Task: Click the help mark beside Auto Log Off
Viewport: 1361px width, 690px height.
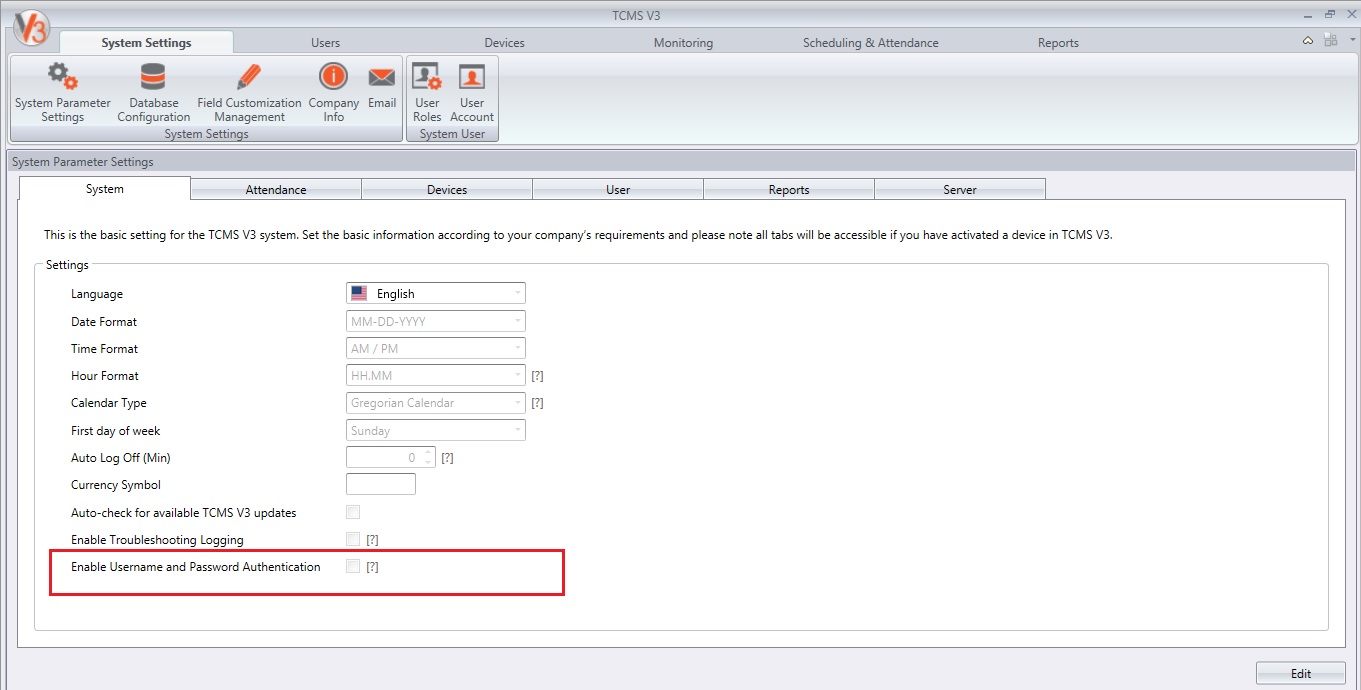Action: coord(448,458)
